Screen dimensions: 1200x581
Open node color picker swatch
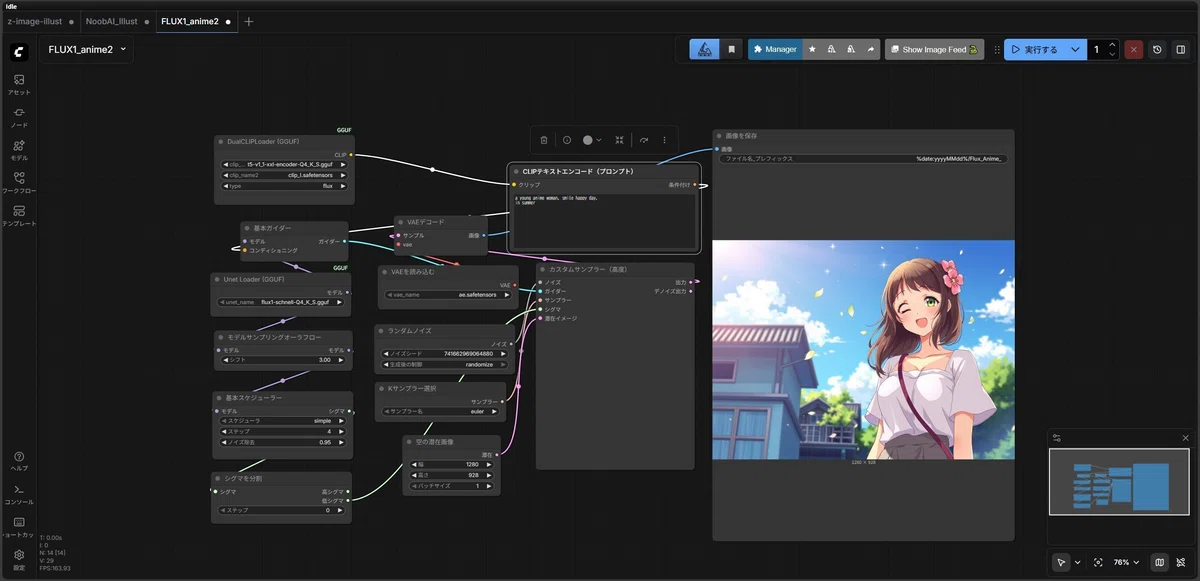[592, 140]
